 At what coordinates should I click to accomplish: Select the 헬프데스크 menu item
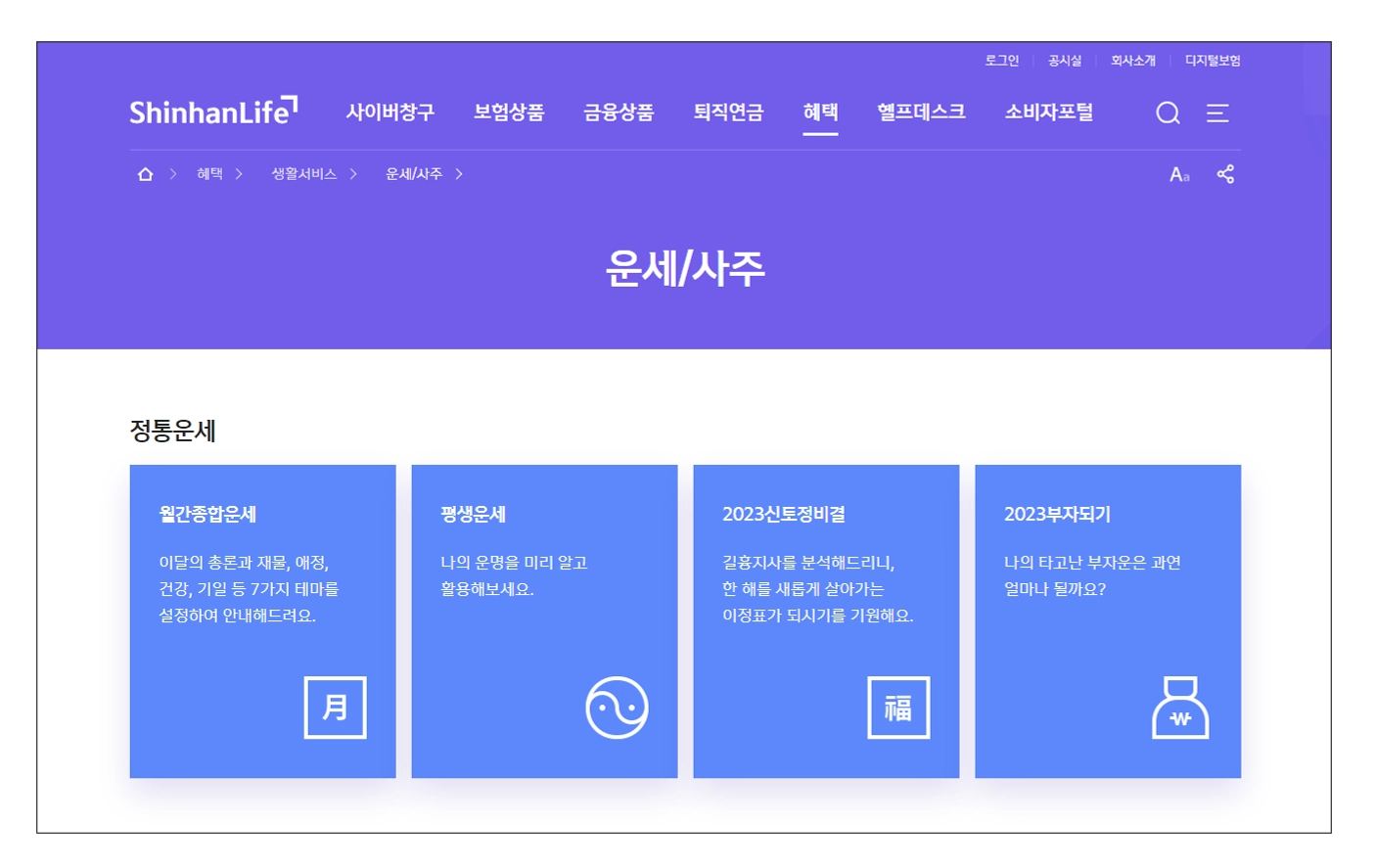coord(920,111)
